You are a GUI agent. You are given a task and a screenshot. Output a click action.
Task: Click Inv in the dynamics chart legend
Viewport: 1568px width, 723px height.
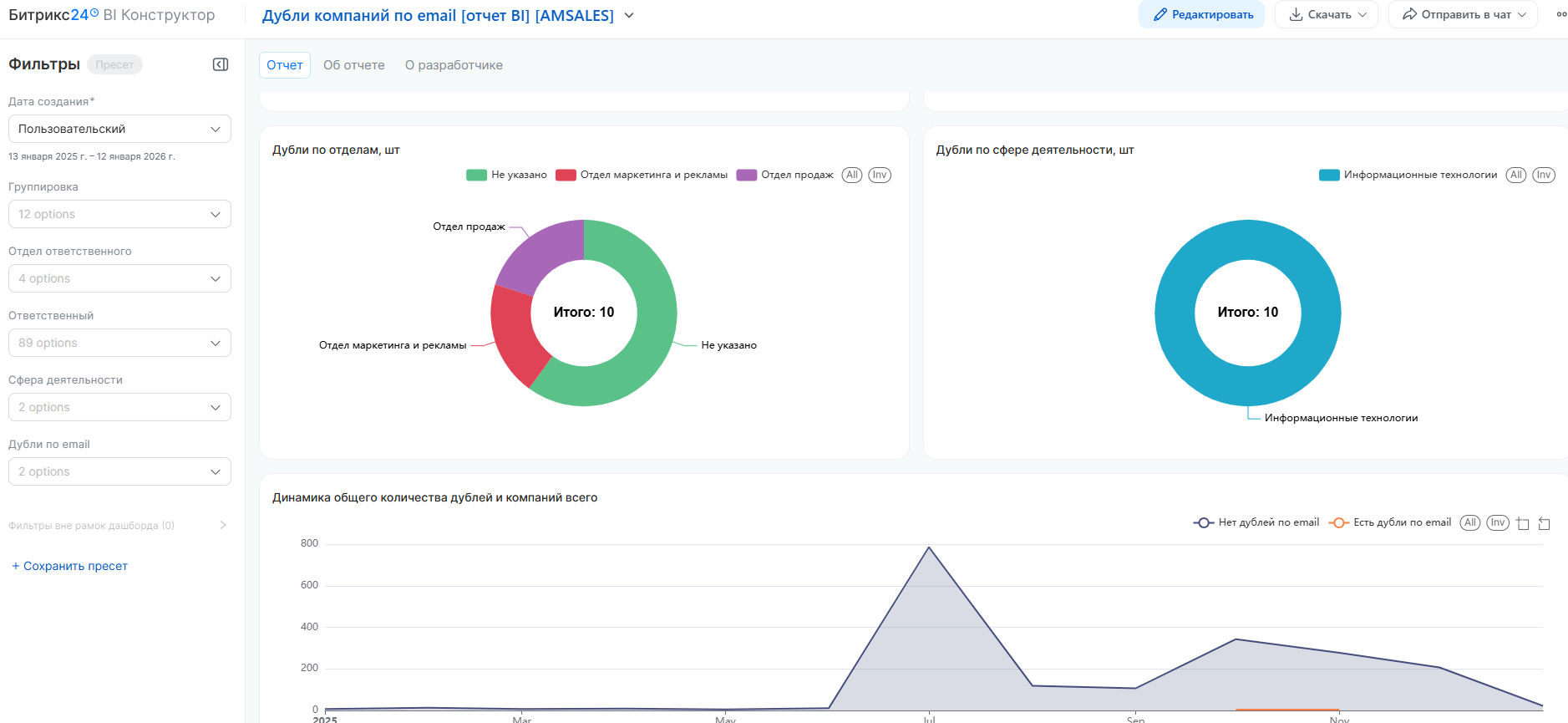[1497, 522]
